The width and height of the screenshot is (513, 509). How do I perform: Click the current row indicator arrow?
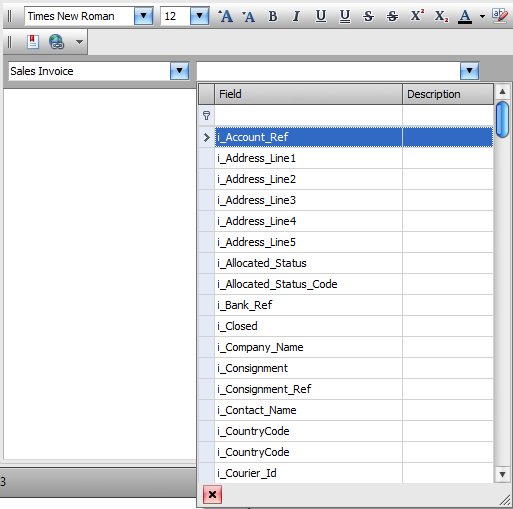coord(207,137)
